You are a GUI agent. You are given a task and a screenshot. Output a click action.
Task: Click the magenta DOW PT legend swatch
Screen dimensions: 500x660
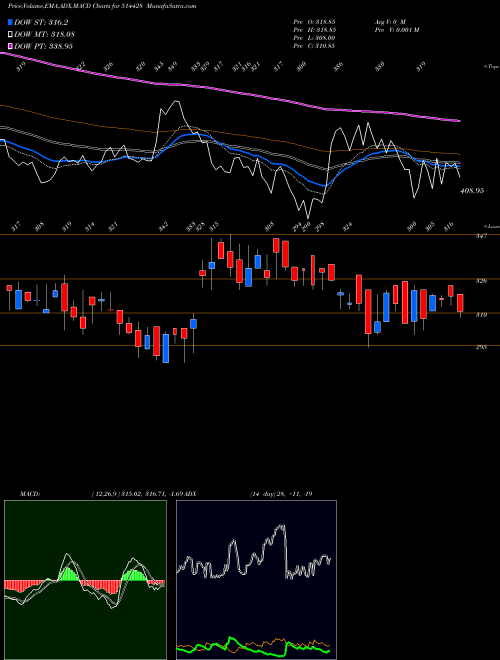(10, 46)
